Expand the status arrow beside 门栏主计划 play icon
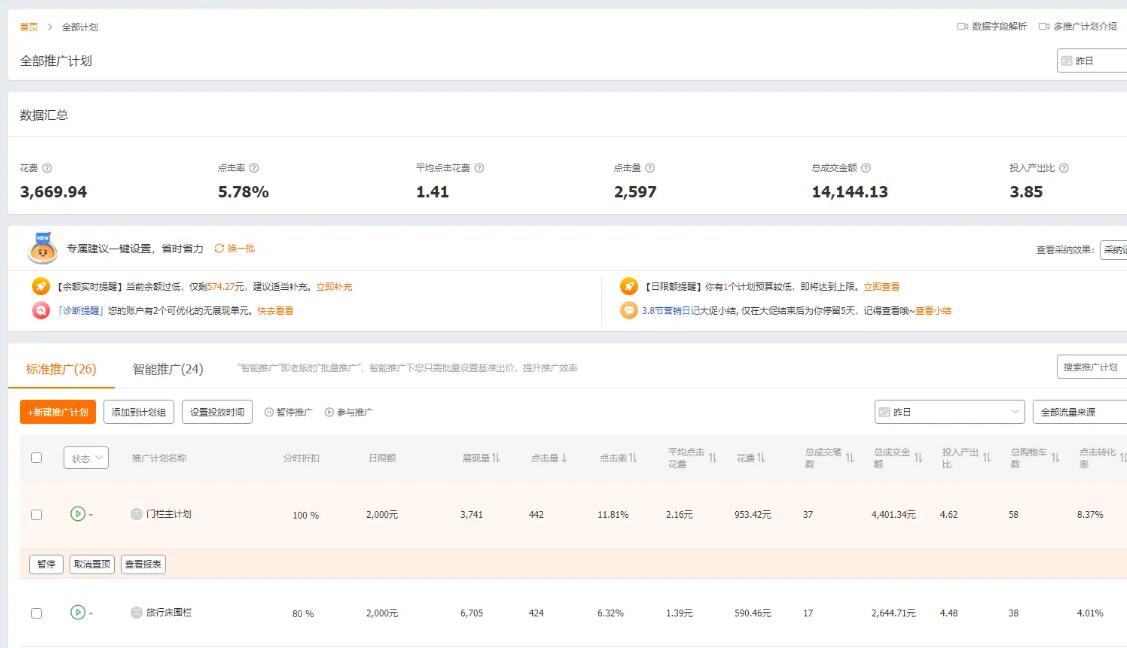Screen dimensions: 1127x648 point(91,515)
